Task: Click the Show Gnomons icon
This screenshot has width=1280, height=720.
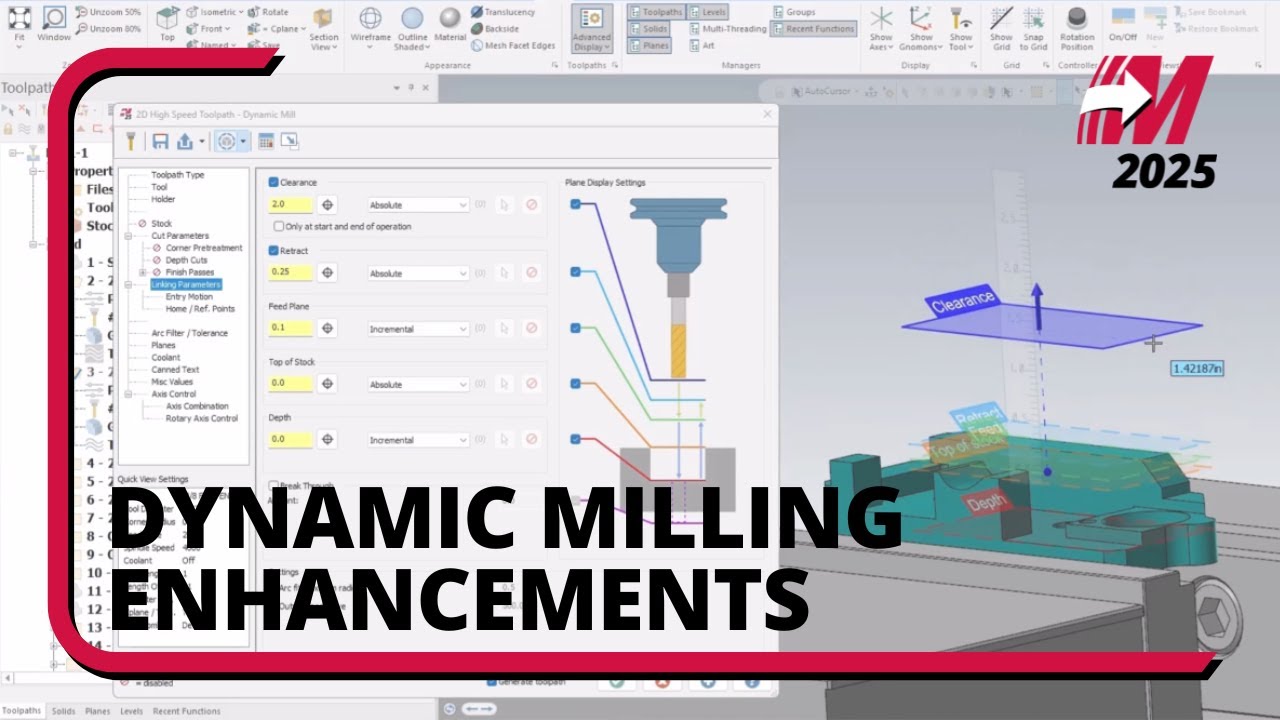Action: pos(921,18)
